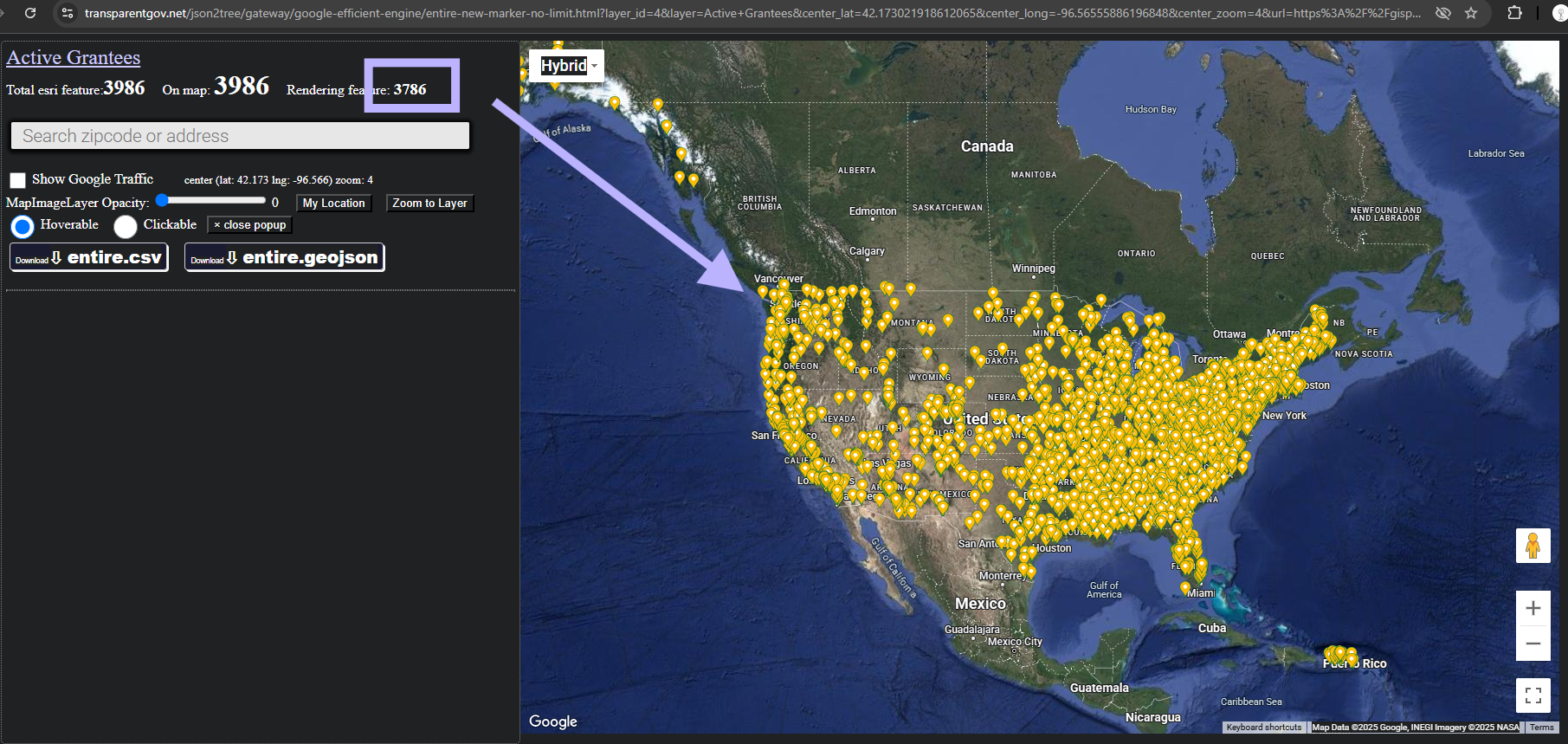The image size is (1568, 744).
Task: Click the crossed-eye tracking protection icon
Action: [x=1442, y=13]
